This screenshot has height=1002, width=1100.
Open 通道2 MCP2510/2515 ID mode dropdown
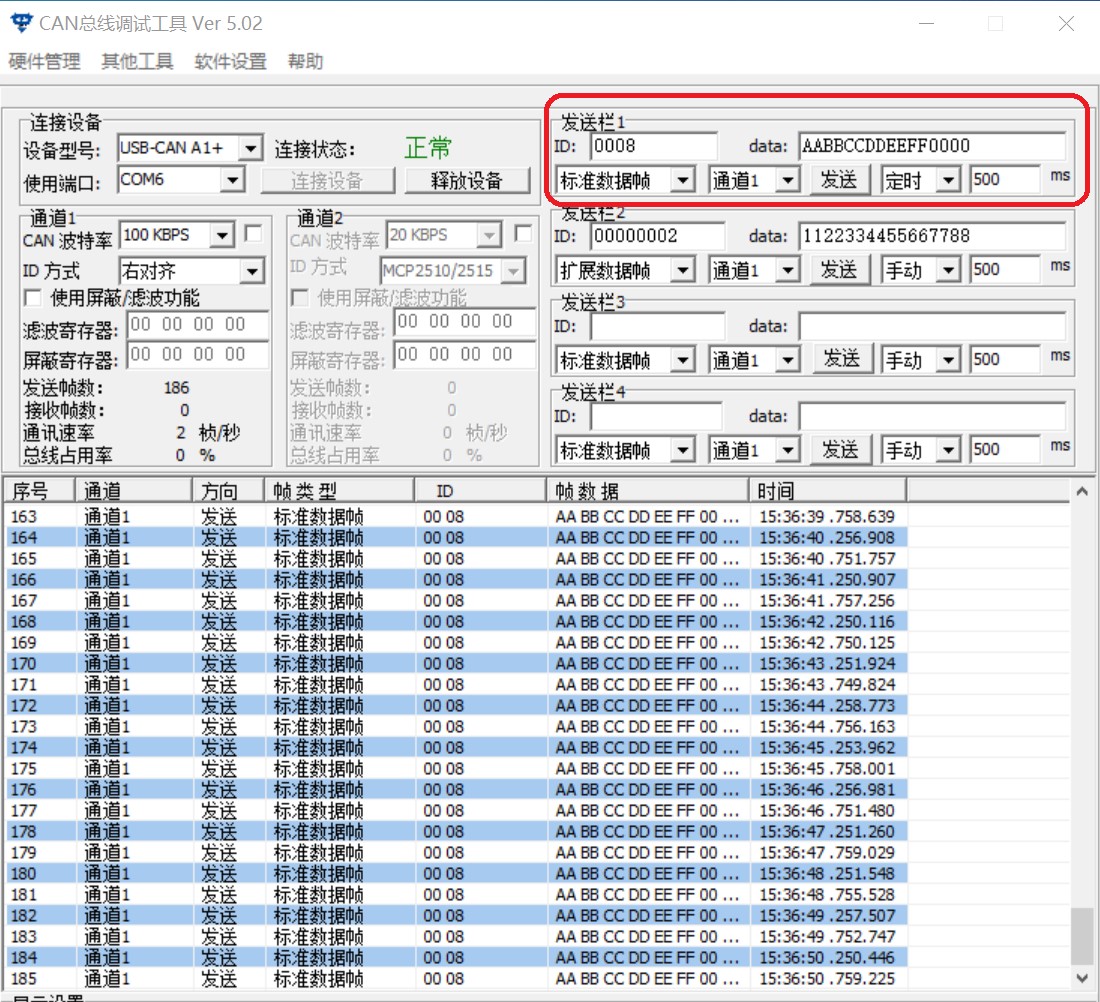pos(514,271)
